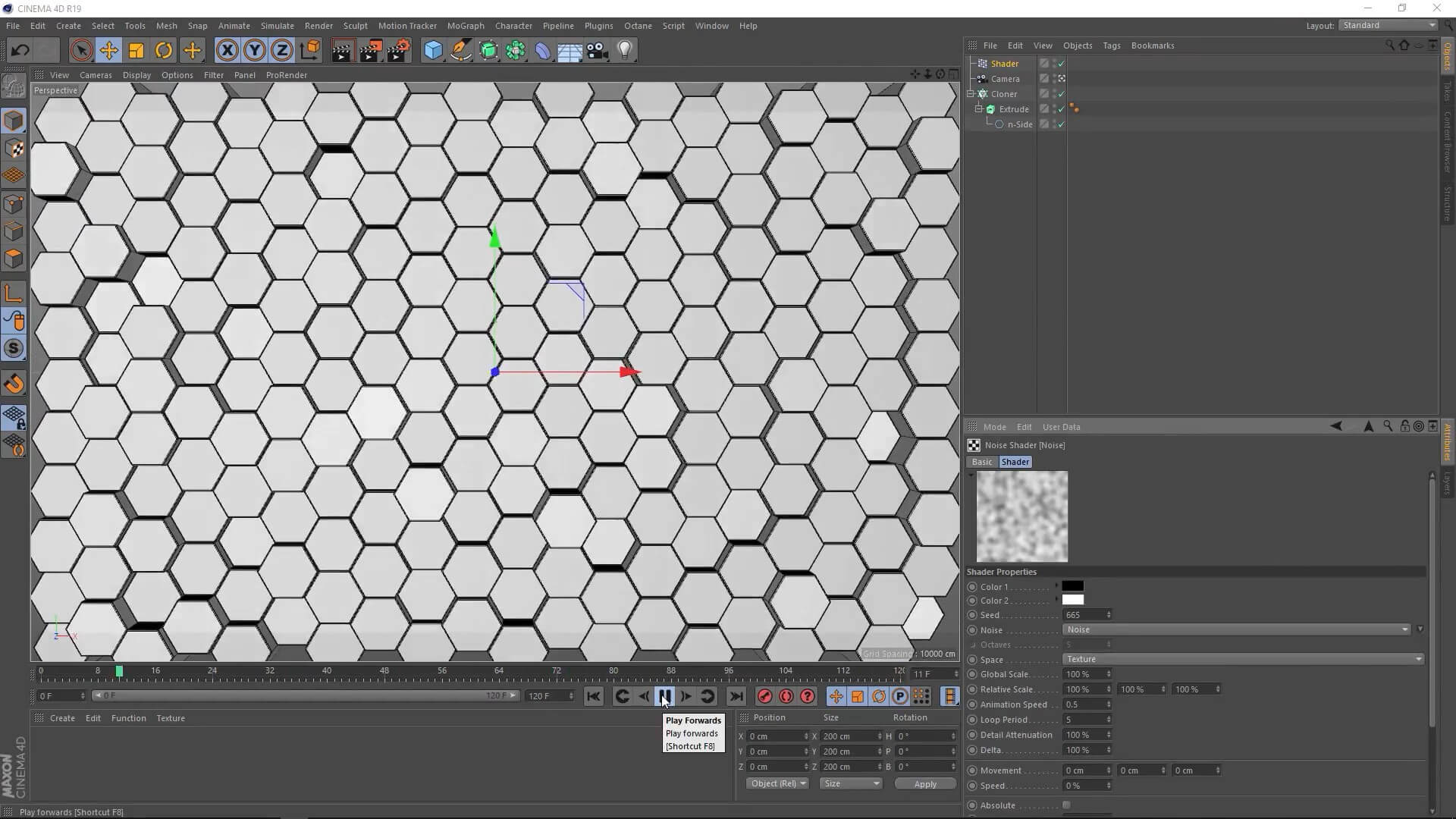Toggle the Shader effector enable checkmark
1456x819 pixels.
click(1061, 64)
